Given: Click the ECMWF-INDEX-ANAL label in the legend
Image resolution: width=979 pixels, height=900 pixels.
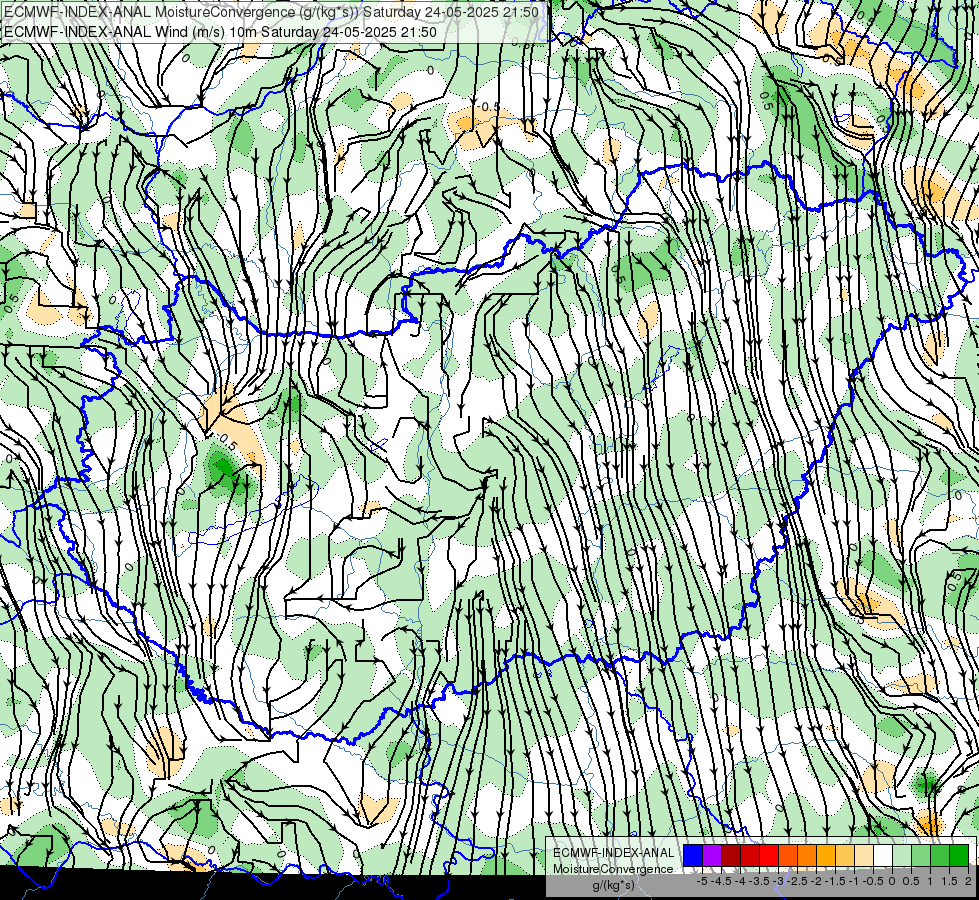Looking at the screenshot, I should click(x=613, y=853).
